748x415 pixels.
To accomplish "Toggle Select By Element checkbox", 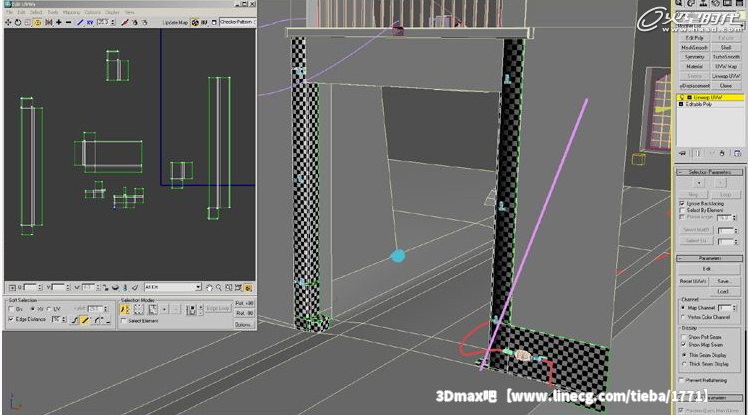I will coord(682,210).
